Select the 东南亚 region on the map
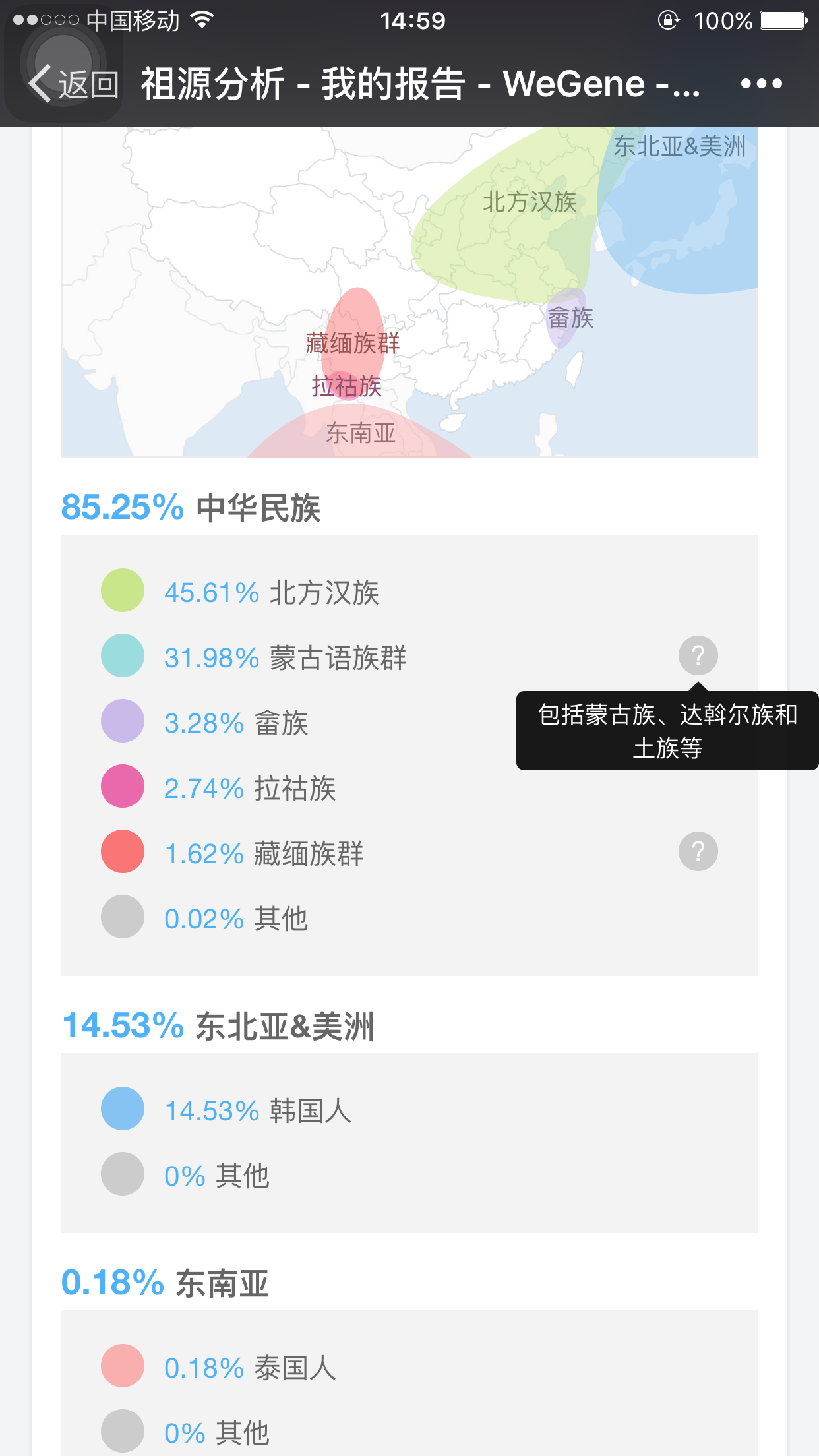This screenshot has height=1456, width=819. pyautogui.click(x=360, y=432)
